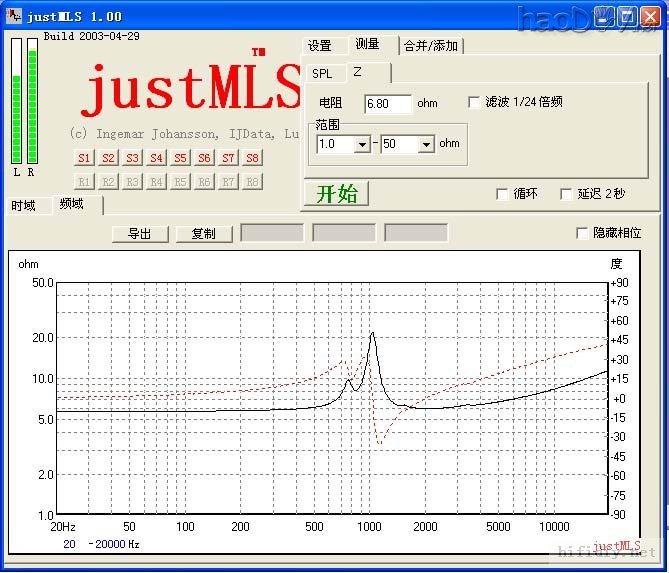Open the minimum range dropdown showing 1.0
The image size is (669, 573).
361,144
